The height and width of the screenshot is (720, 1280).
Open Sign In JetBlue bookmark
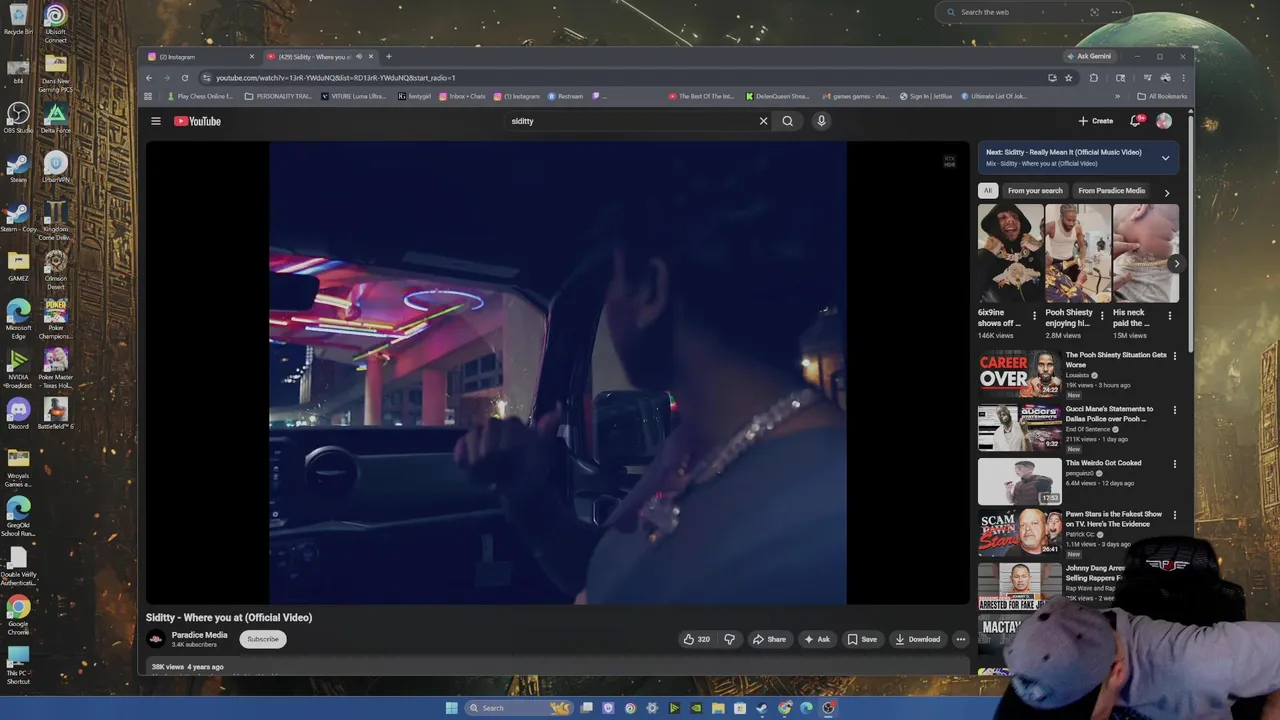(926, 97)
